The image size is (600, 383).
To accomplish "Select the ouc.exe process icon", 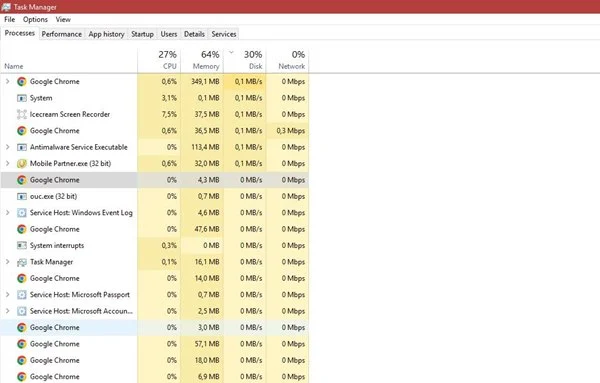I will click(22, 196).
